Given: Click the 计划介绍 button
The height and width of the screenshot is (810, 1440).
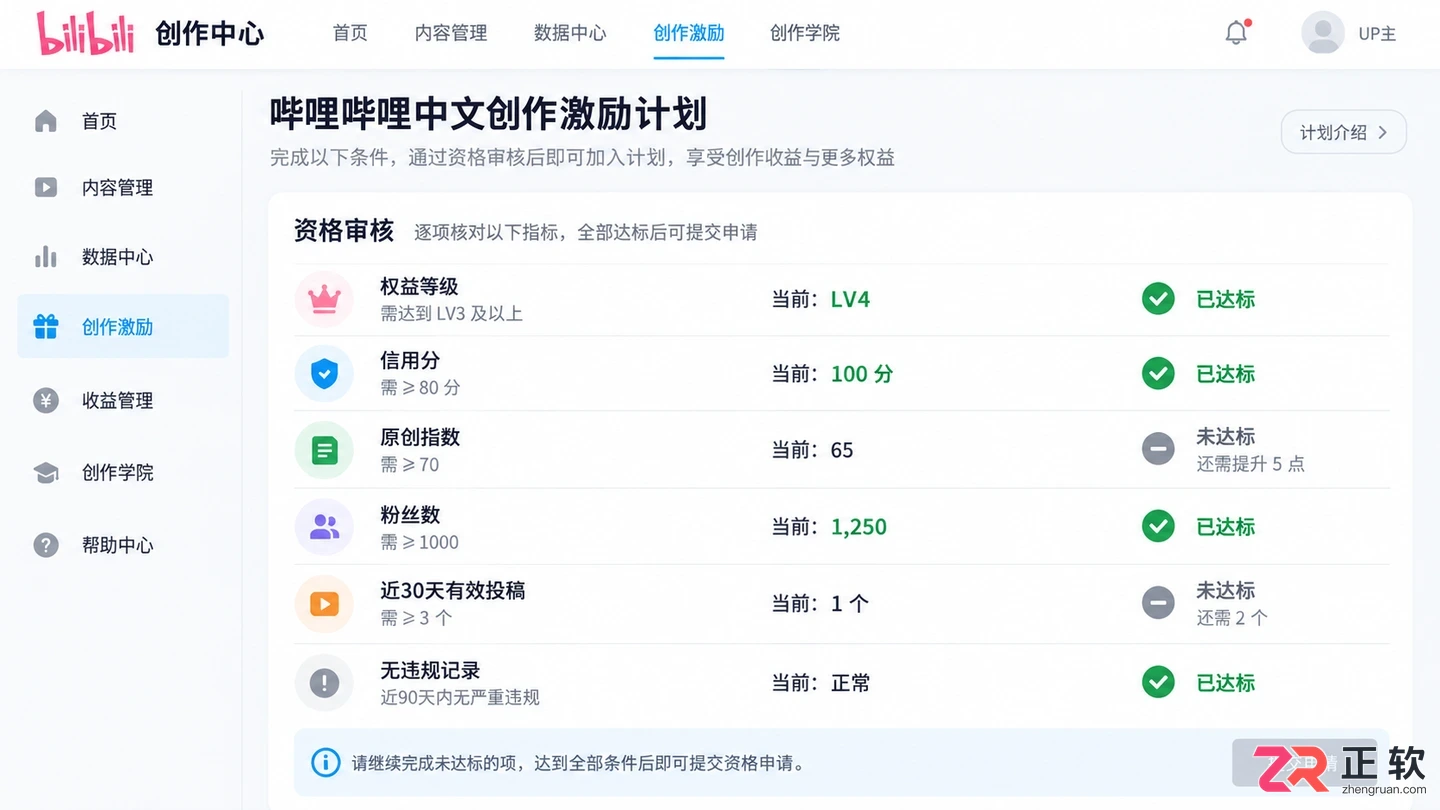Looking at the screenshot, I should 1344,132.
